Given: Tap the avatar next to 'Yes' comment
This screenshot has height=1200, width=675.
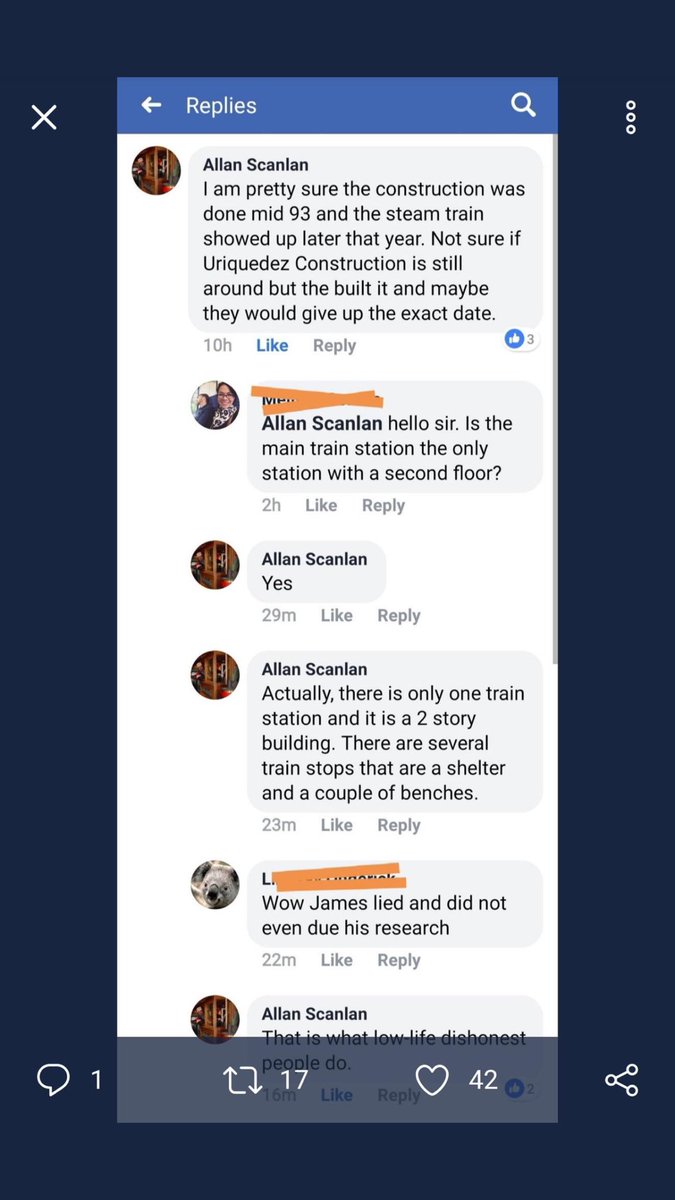Looking at the screenshot, I should [215, 565].
